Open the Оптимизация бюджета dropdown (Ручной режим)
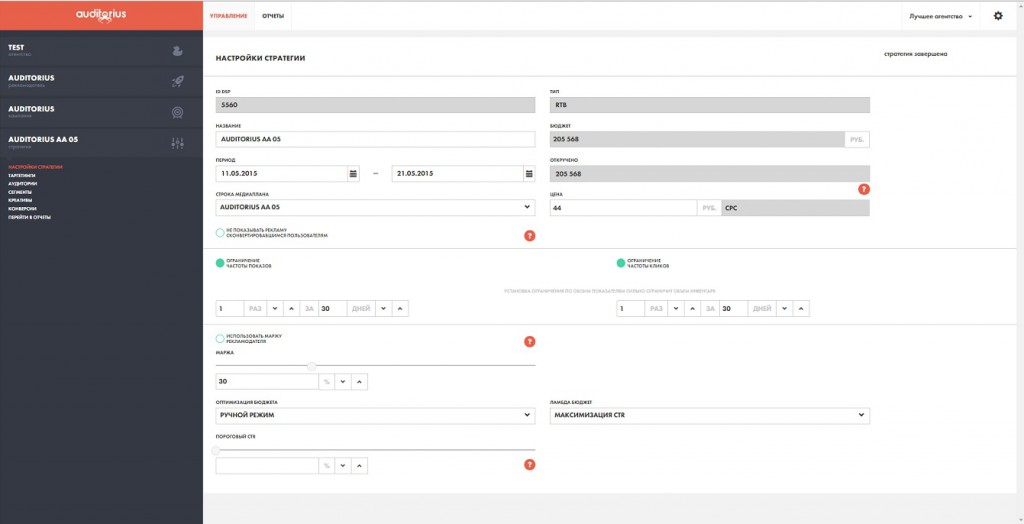The height and width of the screenshot is (524, 1024). tap(527, 414)
